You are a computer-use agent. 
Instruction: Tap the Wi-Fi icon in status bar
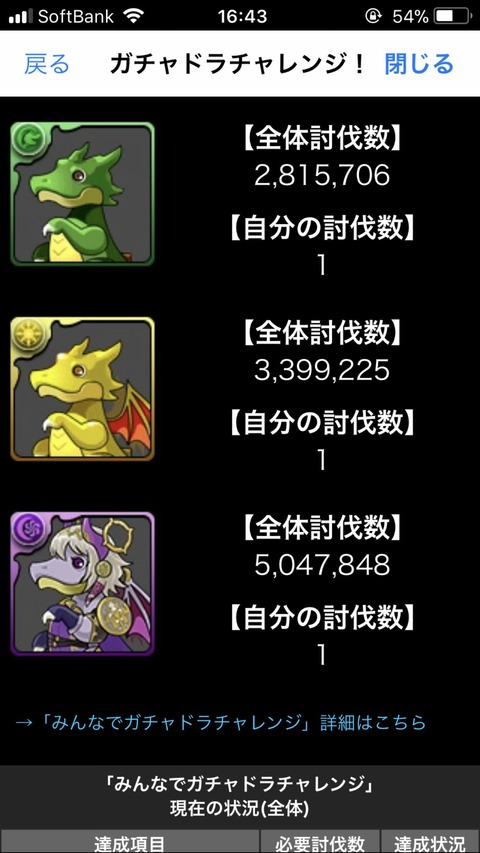click(x=133, y=16)
